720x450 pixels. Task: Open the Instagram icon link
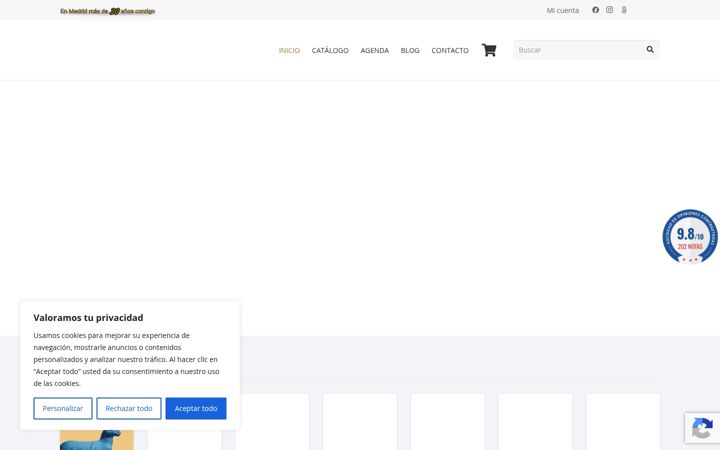pos(609,10)
